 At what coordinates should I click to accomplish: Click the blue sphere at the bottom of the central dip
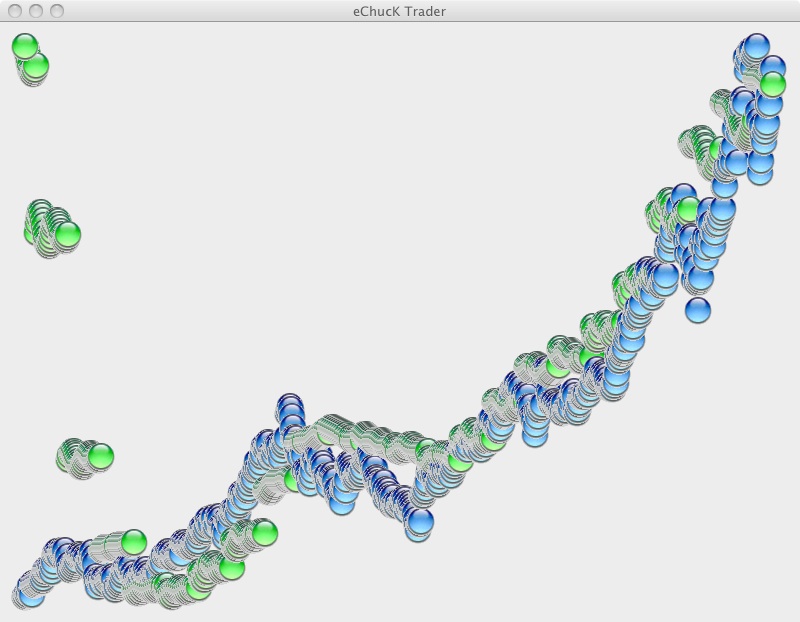tap(420, 521)
